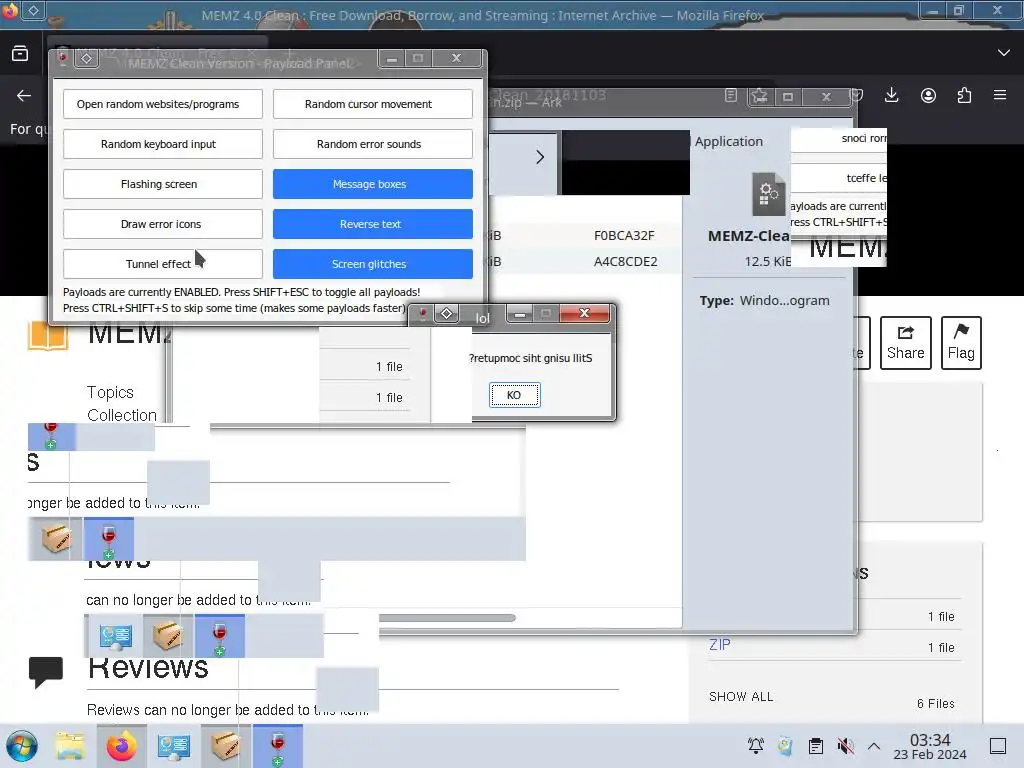Click the Share button on Archive page
This screenshot has width=1024, height=768.
tap(905, 343)
